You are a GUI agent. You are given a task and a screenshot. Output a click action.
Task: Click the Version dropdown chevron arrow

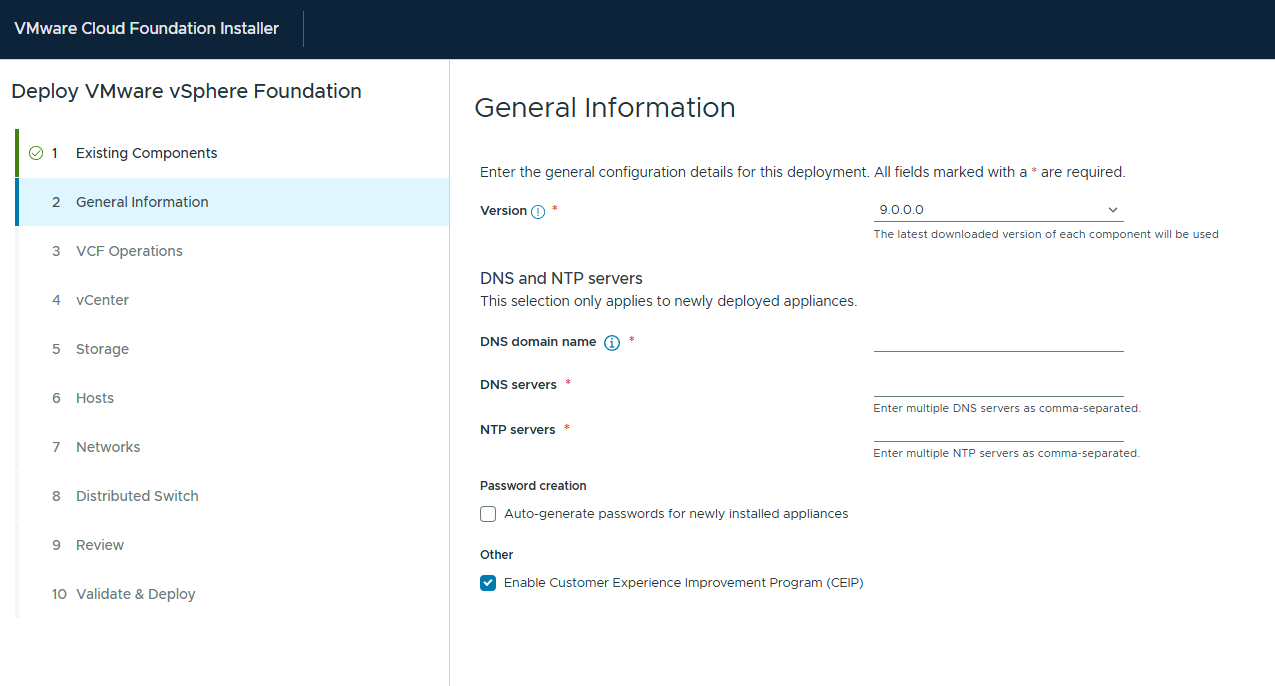tap(1113, 210)
